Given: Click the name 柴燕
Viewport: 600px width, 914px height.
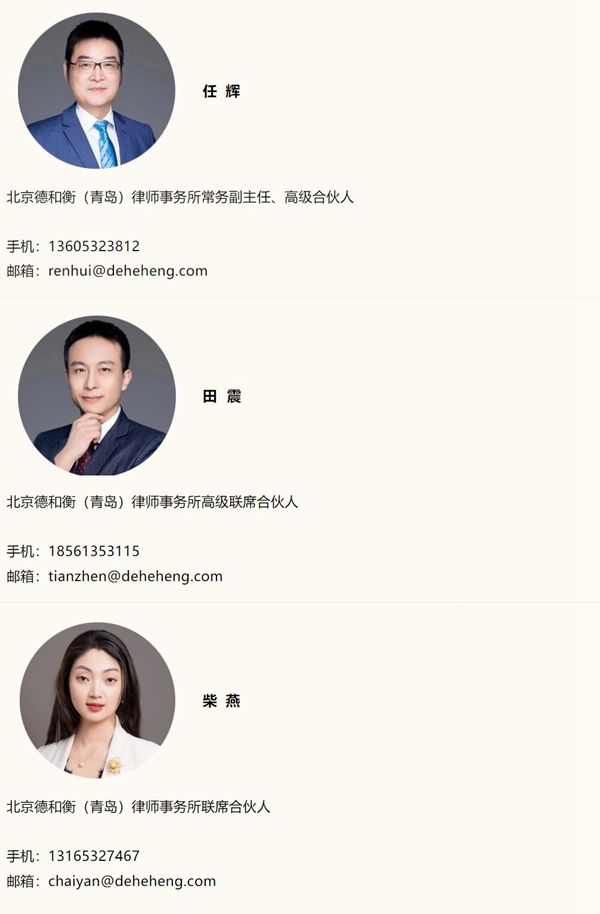Looking at the screenshot, I should [x=222, y=701].
